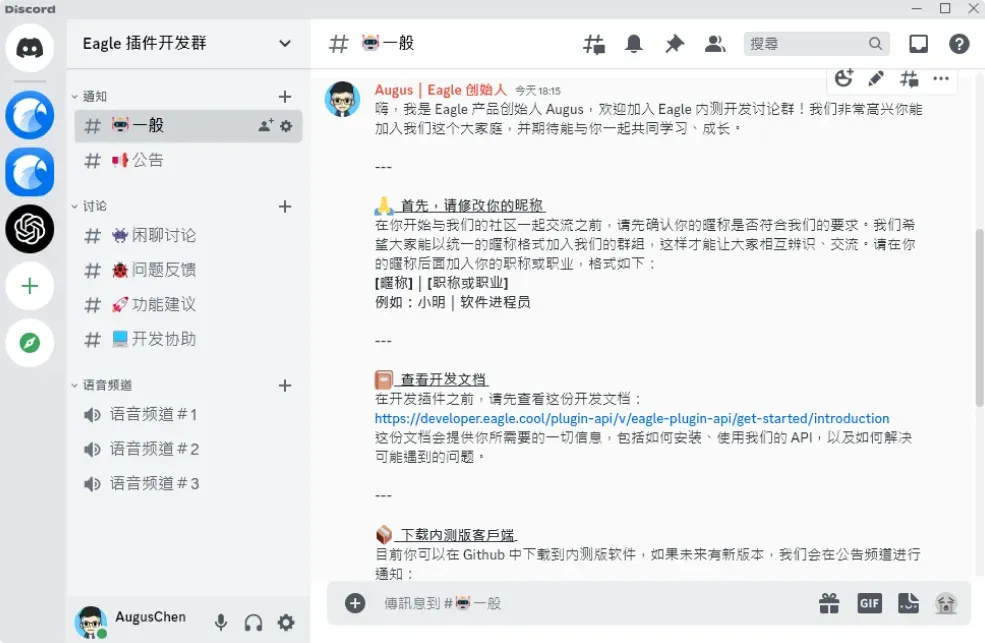Screen dimensions: 985x643
Task: Open user settings gear icon
Action: click(x=286, y=622)
